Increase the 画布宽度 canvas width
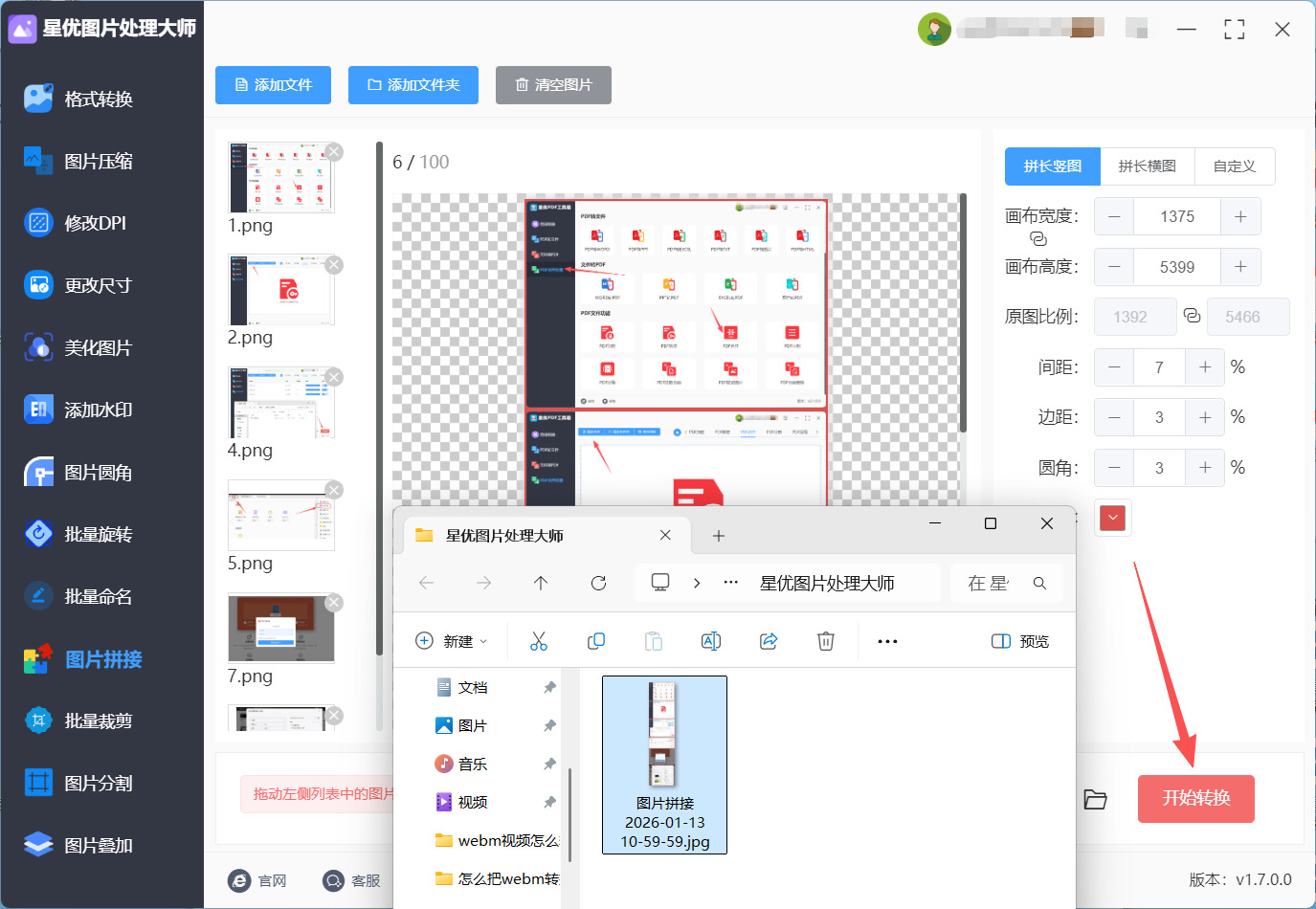The width and height of the screenshot is (1316, 909). [x=1240, y=217]
